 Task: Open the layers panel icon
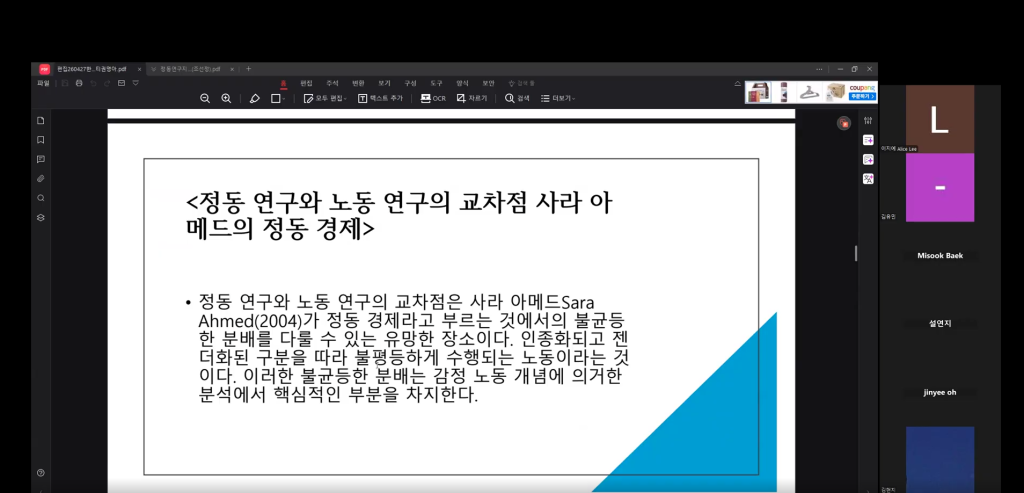(40, 217)
